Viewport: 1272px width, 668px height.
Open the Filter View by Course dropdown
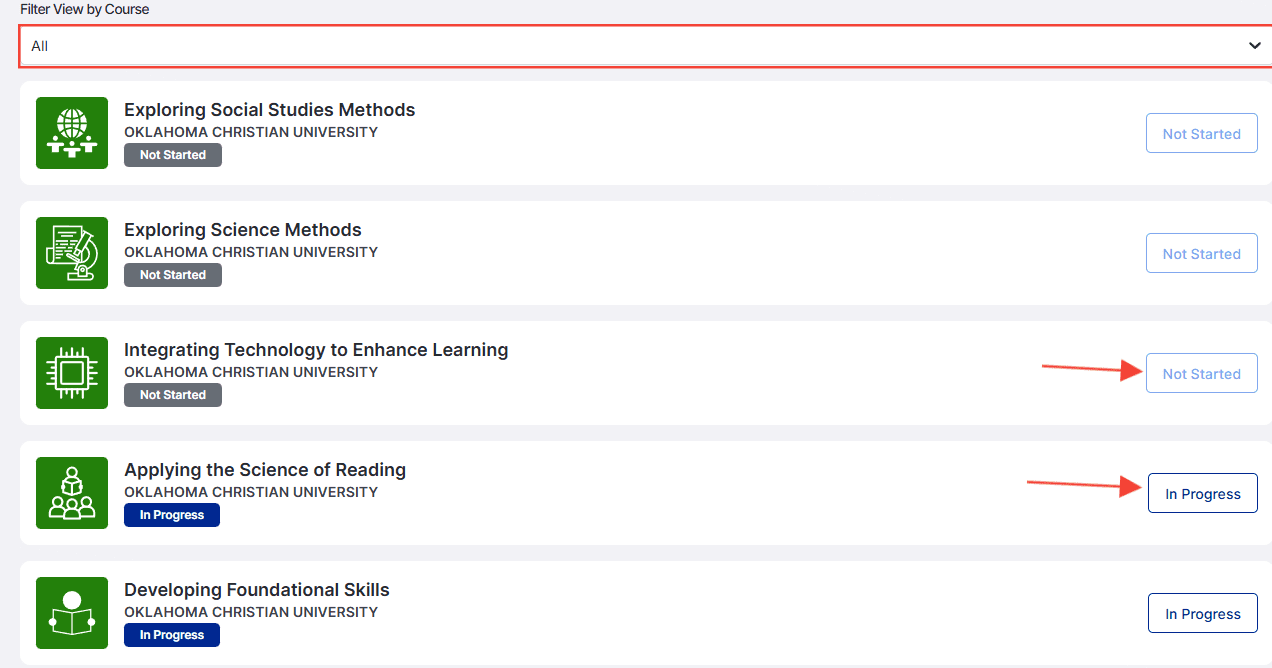(645, 46)
